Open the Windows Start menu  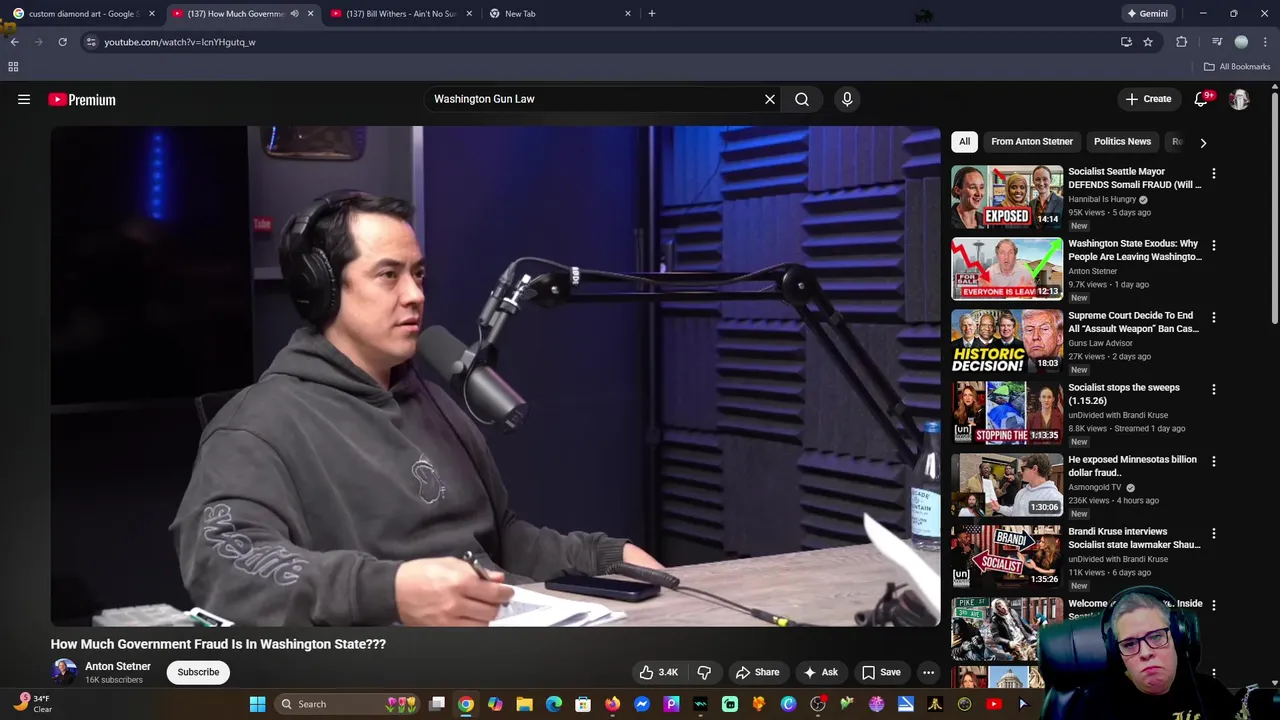[257, 704]
